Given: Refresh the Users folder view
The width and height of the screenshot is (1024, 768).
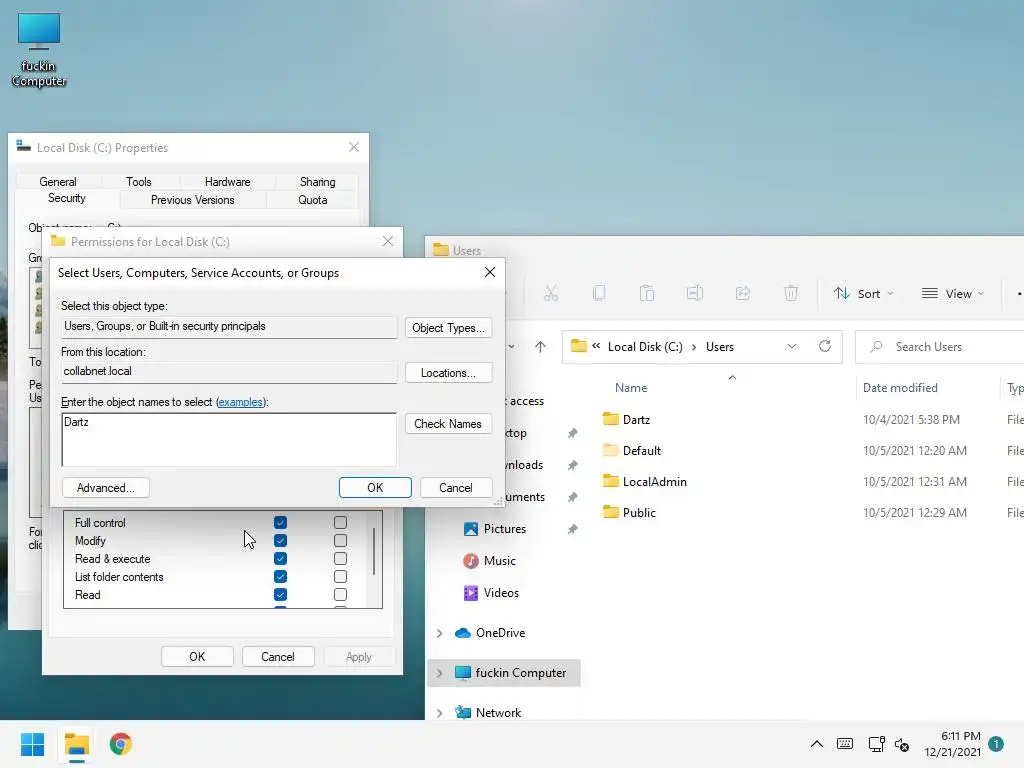Looking at the screenshot, I should pyautogui.click(x=825, y=346).
